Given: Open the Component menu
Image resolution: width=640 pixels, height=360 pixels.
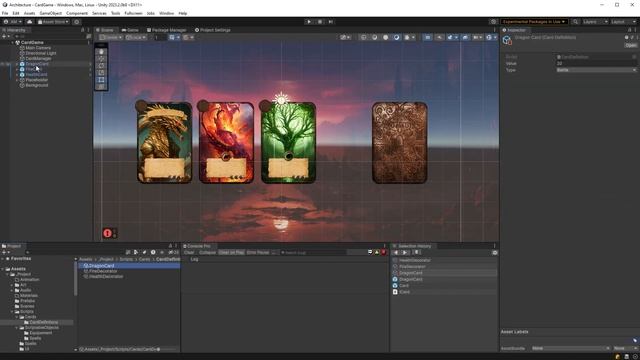Looking at the screenshot, I should [x=77, y=13].
